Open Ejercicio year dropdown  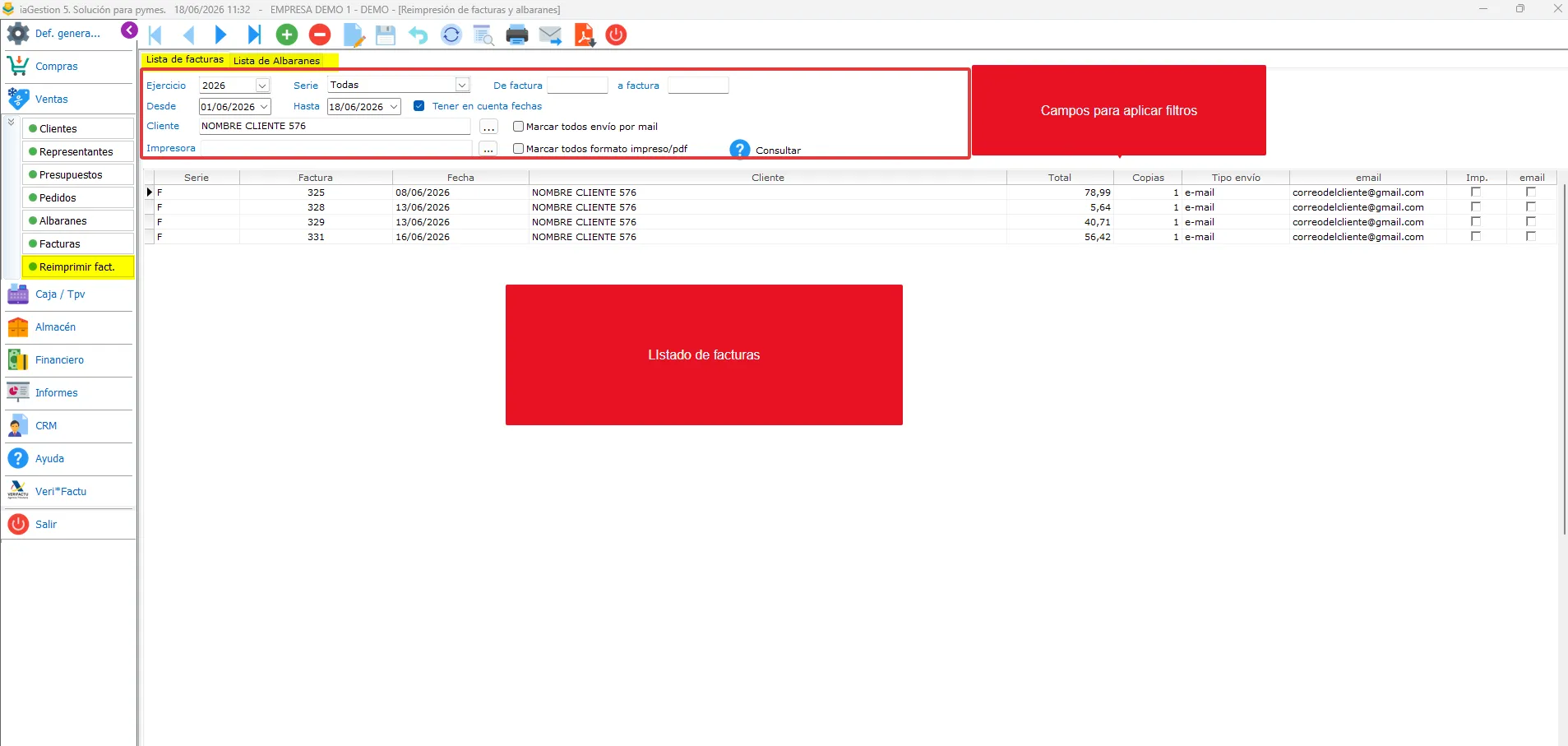click(262, 86)
